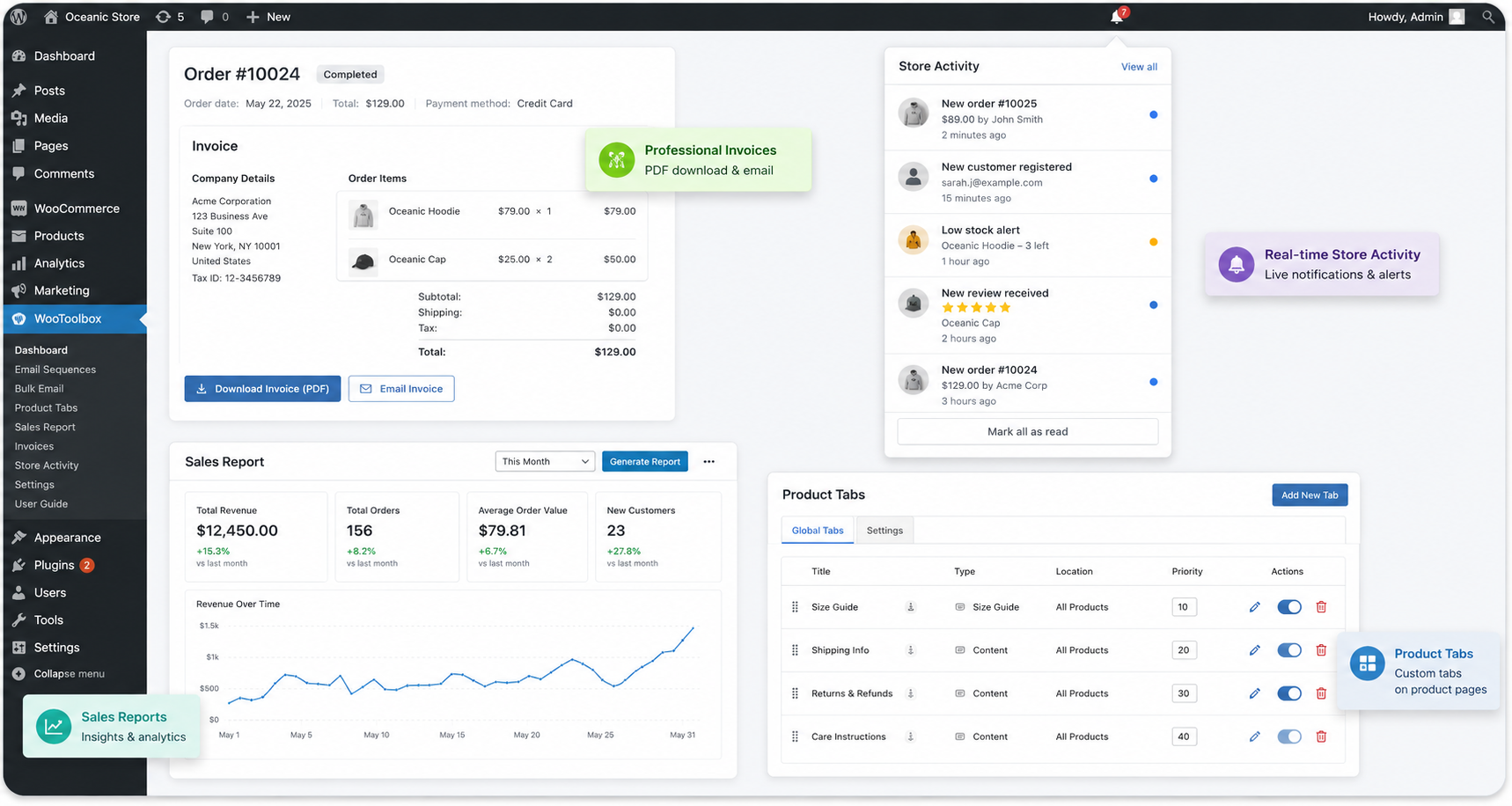Viewport: 1512px width, 806px height.
Task: Click the Admin avatar thumbnail
Action: (x=1457, y=17)
